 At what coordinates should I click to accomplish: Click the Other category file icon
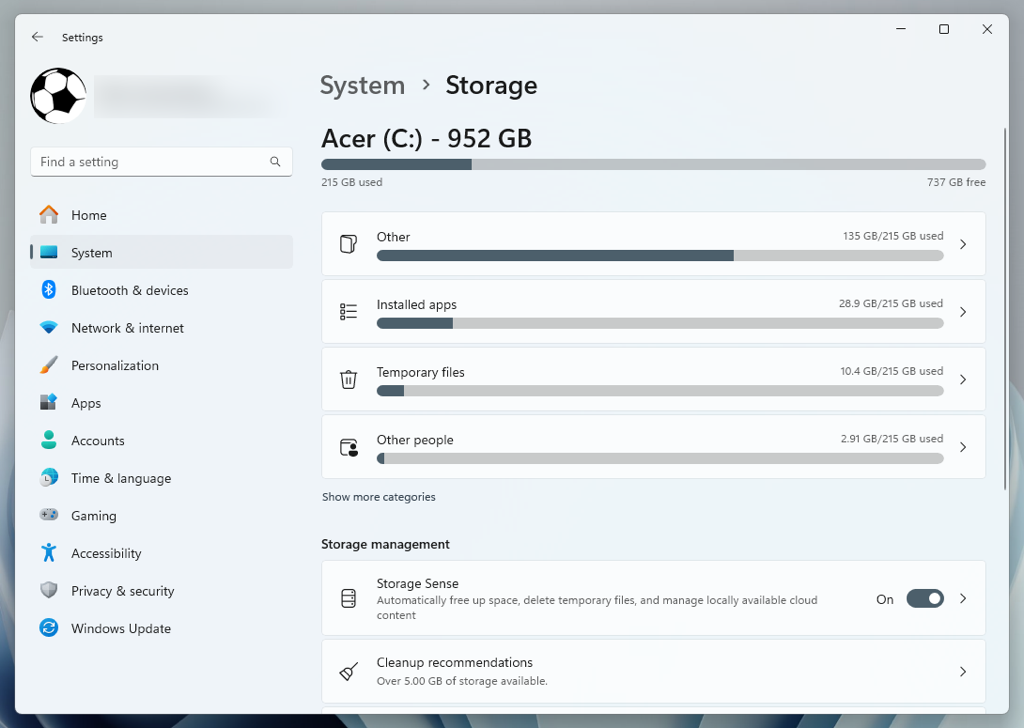point(349,244)
